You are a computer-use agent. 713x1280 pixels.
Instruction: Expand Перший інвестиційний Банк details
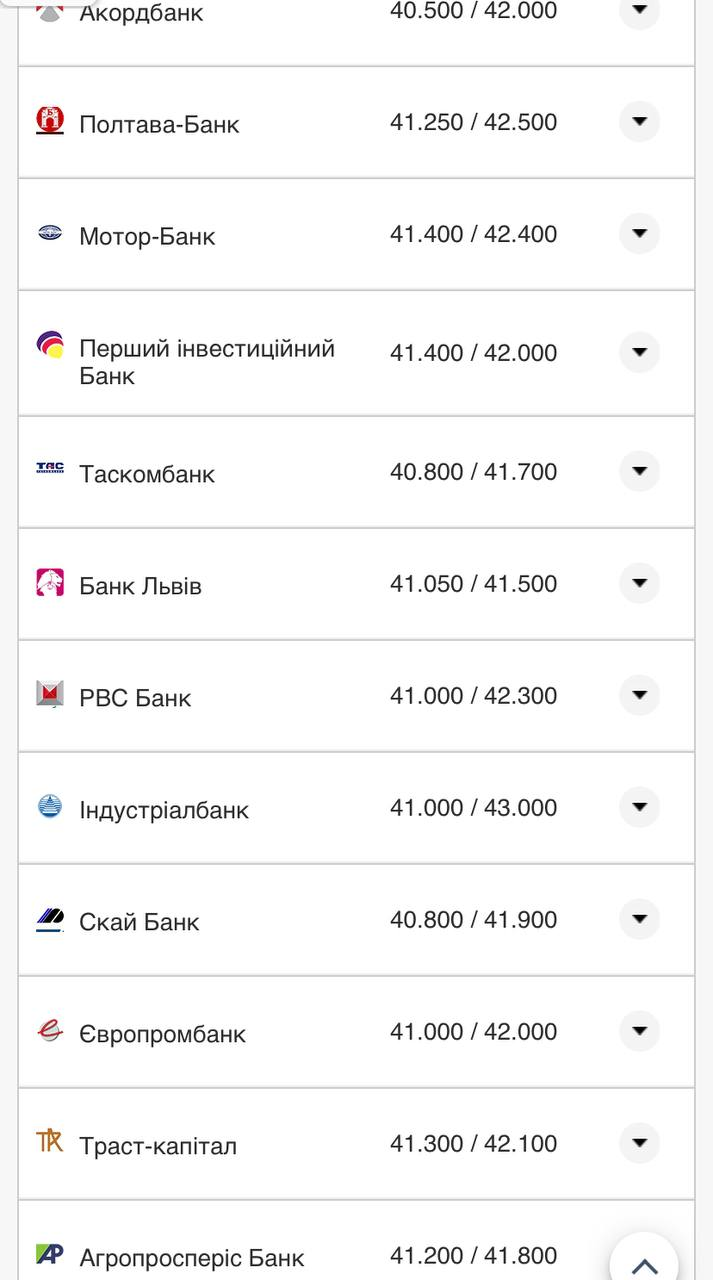point(639,352)
